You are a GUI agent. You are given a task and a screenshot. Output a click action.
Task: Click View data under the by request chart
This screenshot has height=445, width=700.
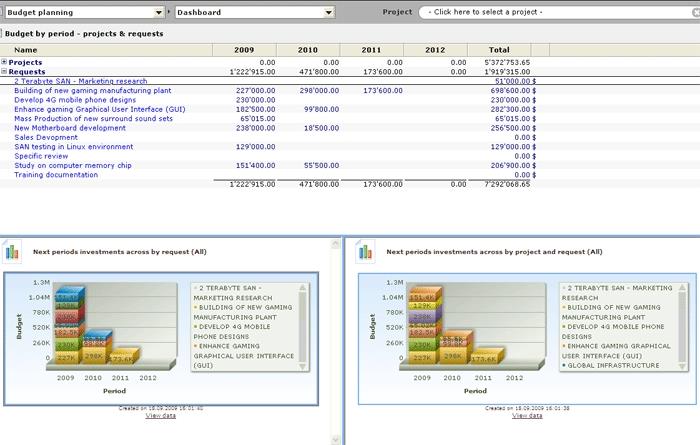coord(161,416)
